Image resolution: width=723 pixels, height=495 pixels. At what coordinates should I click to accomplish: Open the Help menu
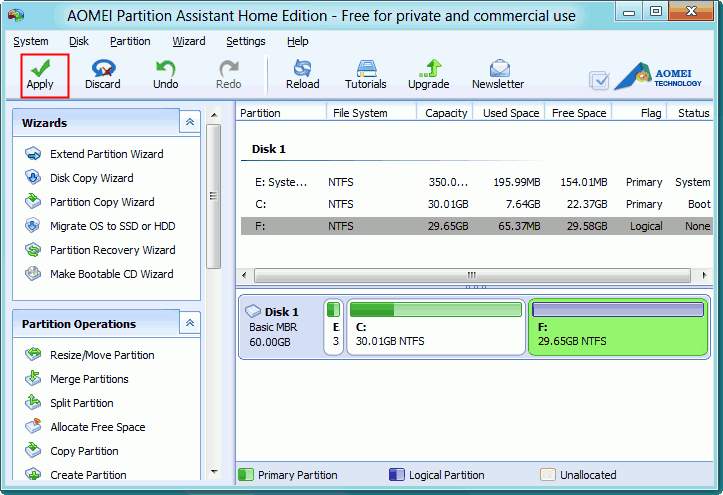[297, 41]
